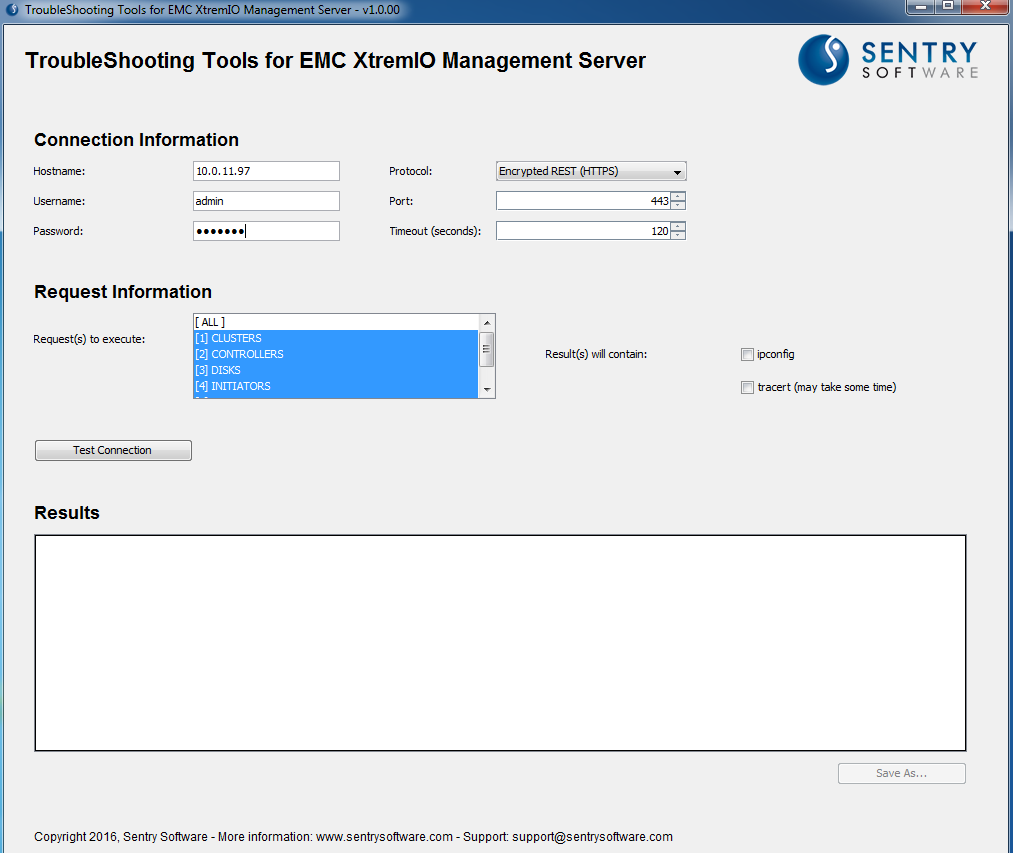Enable the ipconfig checkbox
This screenshot has width=1013, height=853.
pyautogui.click(x=747, y=354)
